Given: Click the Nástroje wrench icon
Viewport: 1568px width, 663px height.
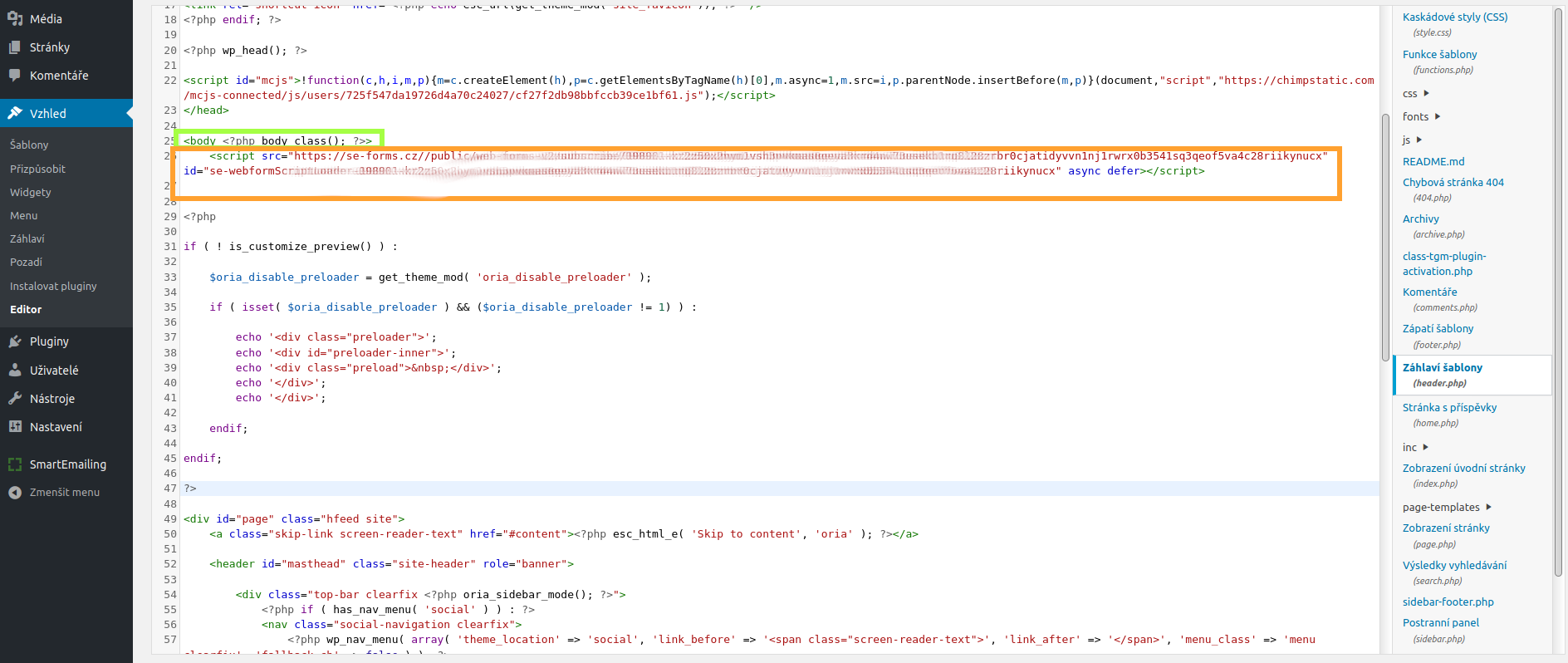Looking at the screenshot, I should 15,399.
